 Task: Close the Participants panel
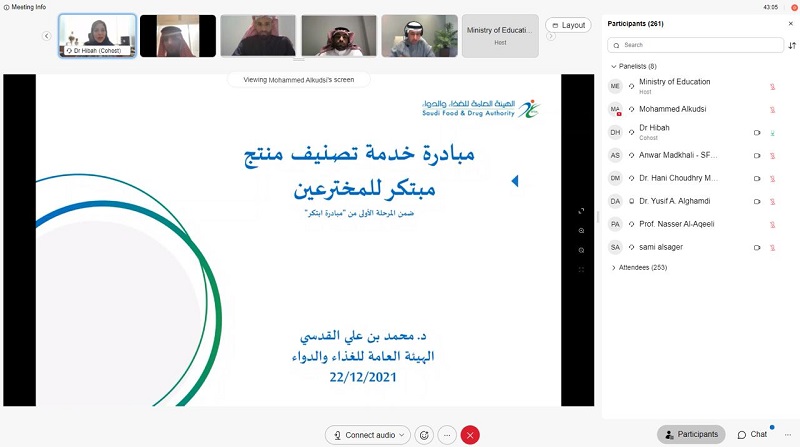click(x=793, y=24)
